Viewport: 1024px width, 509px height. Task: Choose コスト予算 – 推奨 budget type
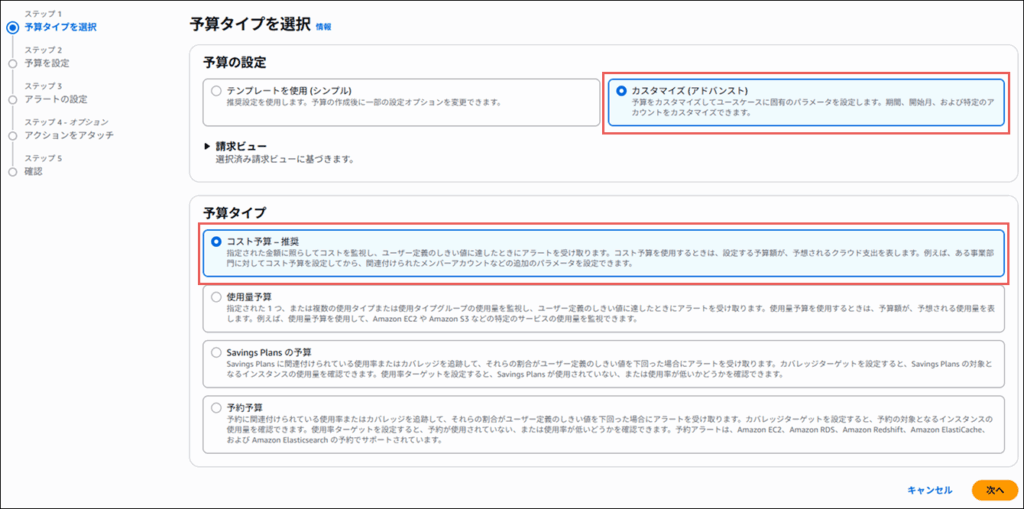[x=216, y=241]
